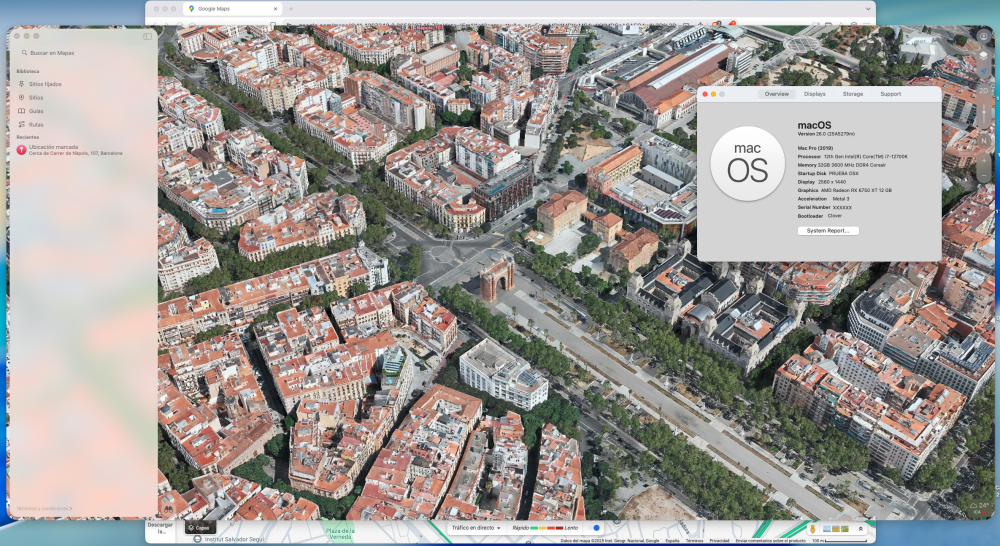
Task: Open the map layers mode button
Action: click(x=983, y=56)
